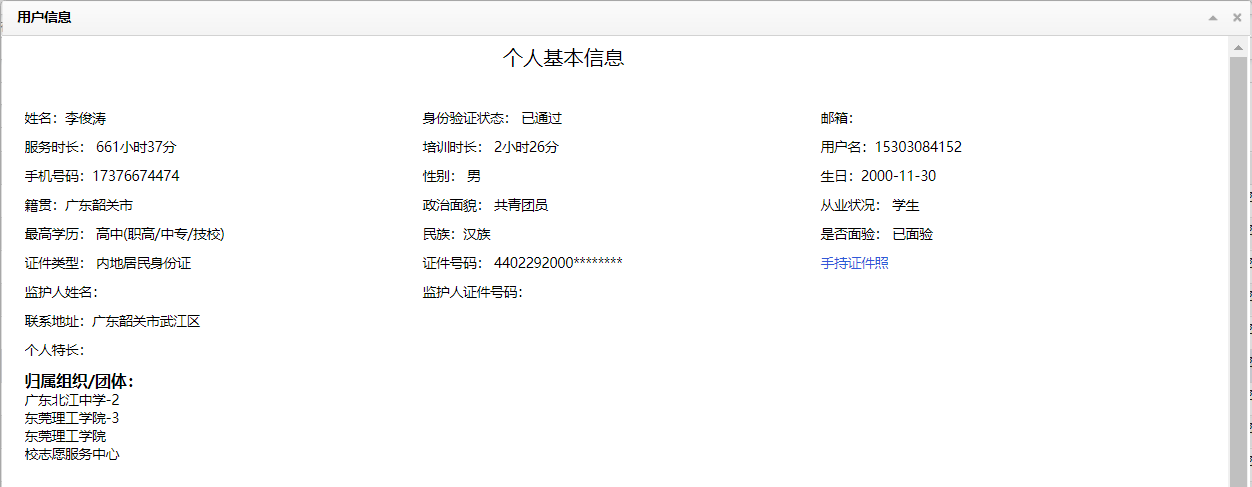Click the 归属组织/团体 section heading
This screenshot has height=487, width=1252.
79,381
